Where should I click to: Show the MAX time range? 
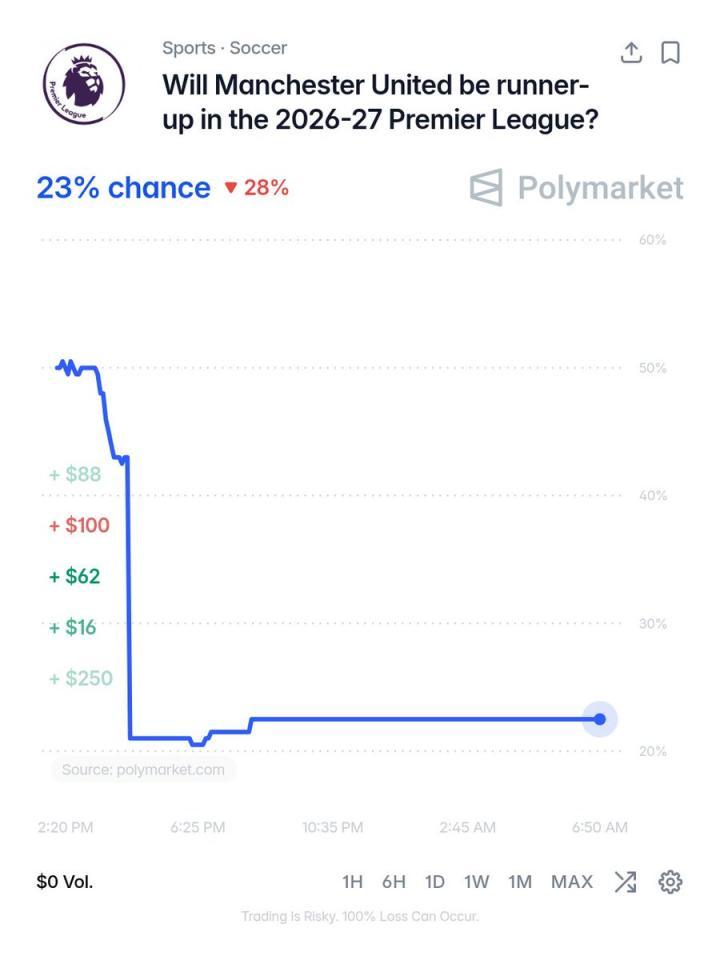click(x=572, y=882)
